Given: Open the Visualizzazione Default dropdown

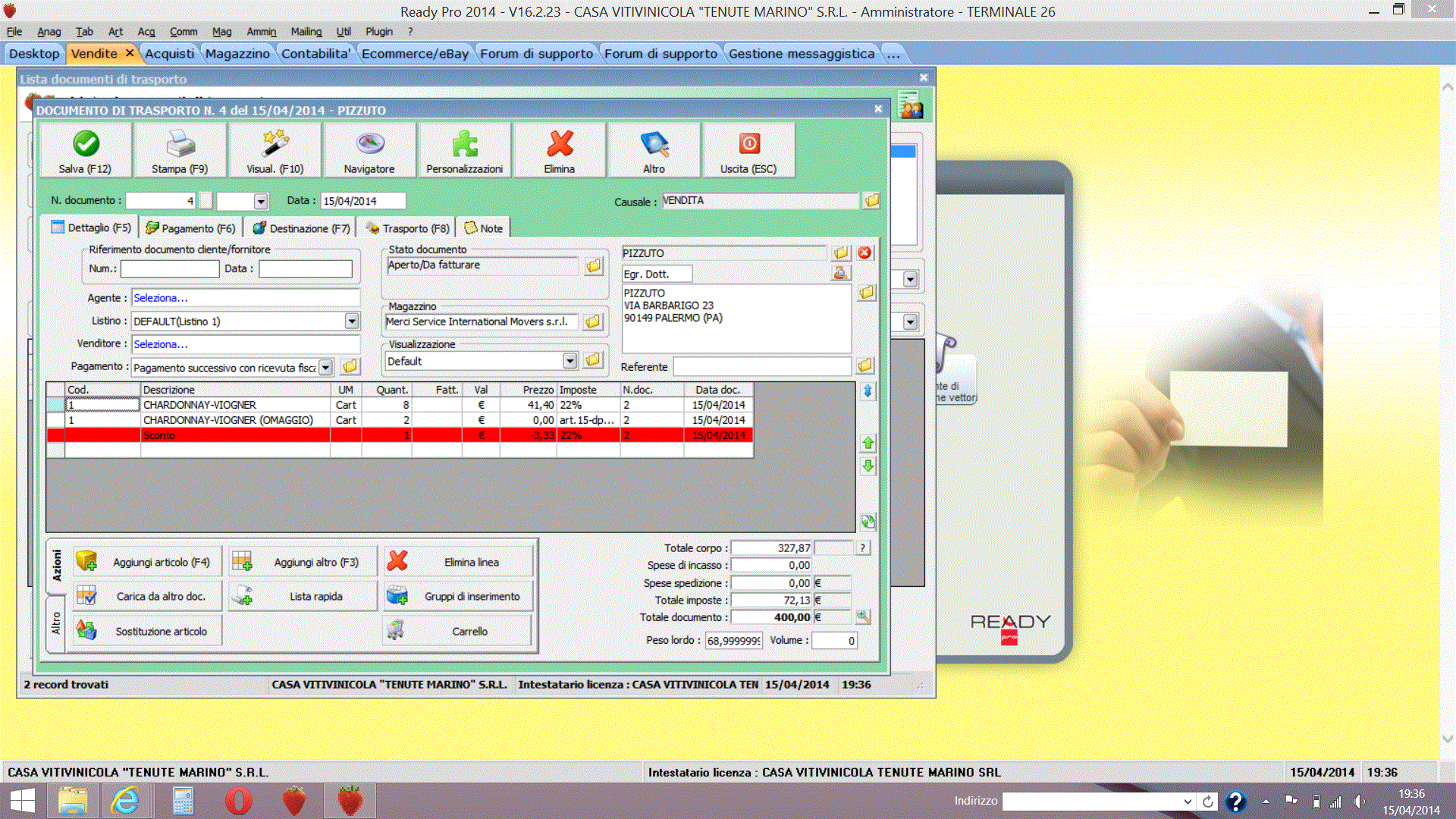Looking at the screenshot, I should (570, 362).
